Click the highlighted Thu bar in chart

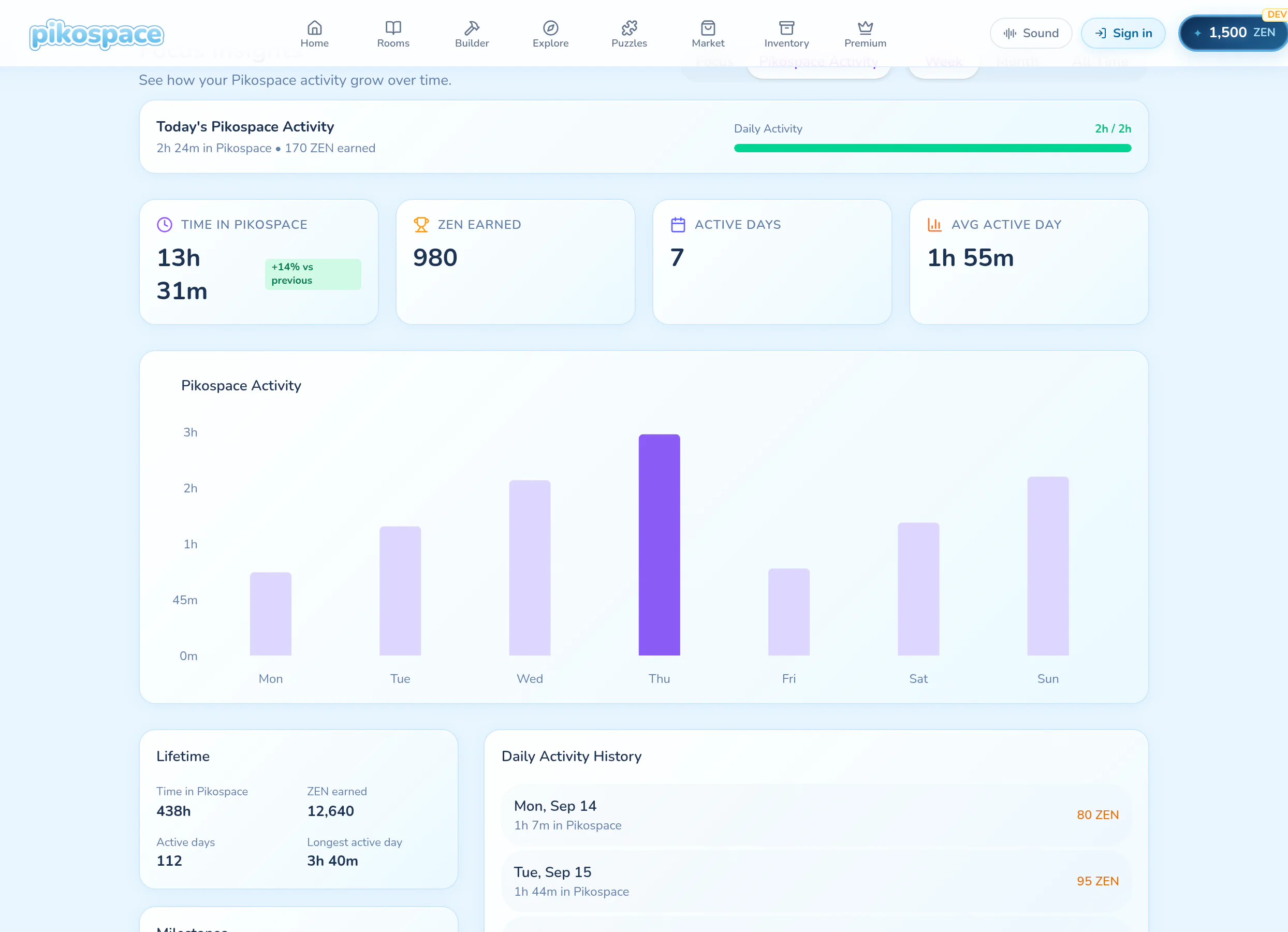click(x=659, y=545)
